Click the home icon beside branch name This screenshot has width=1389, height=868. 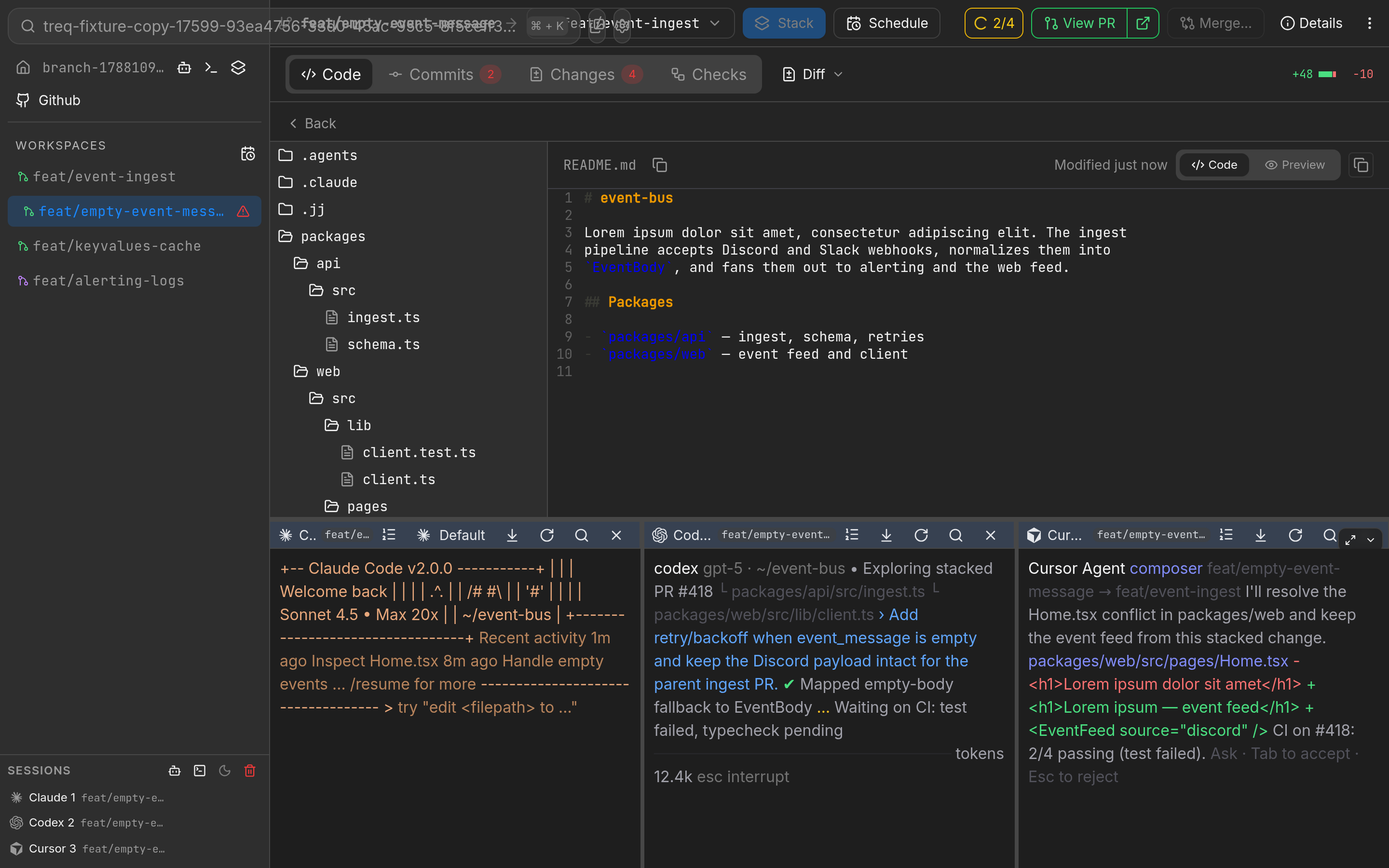click(x=23, y=67)
